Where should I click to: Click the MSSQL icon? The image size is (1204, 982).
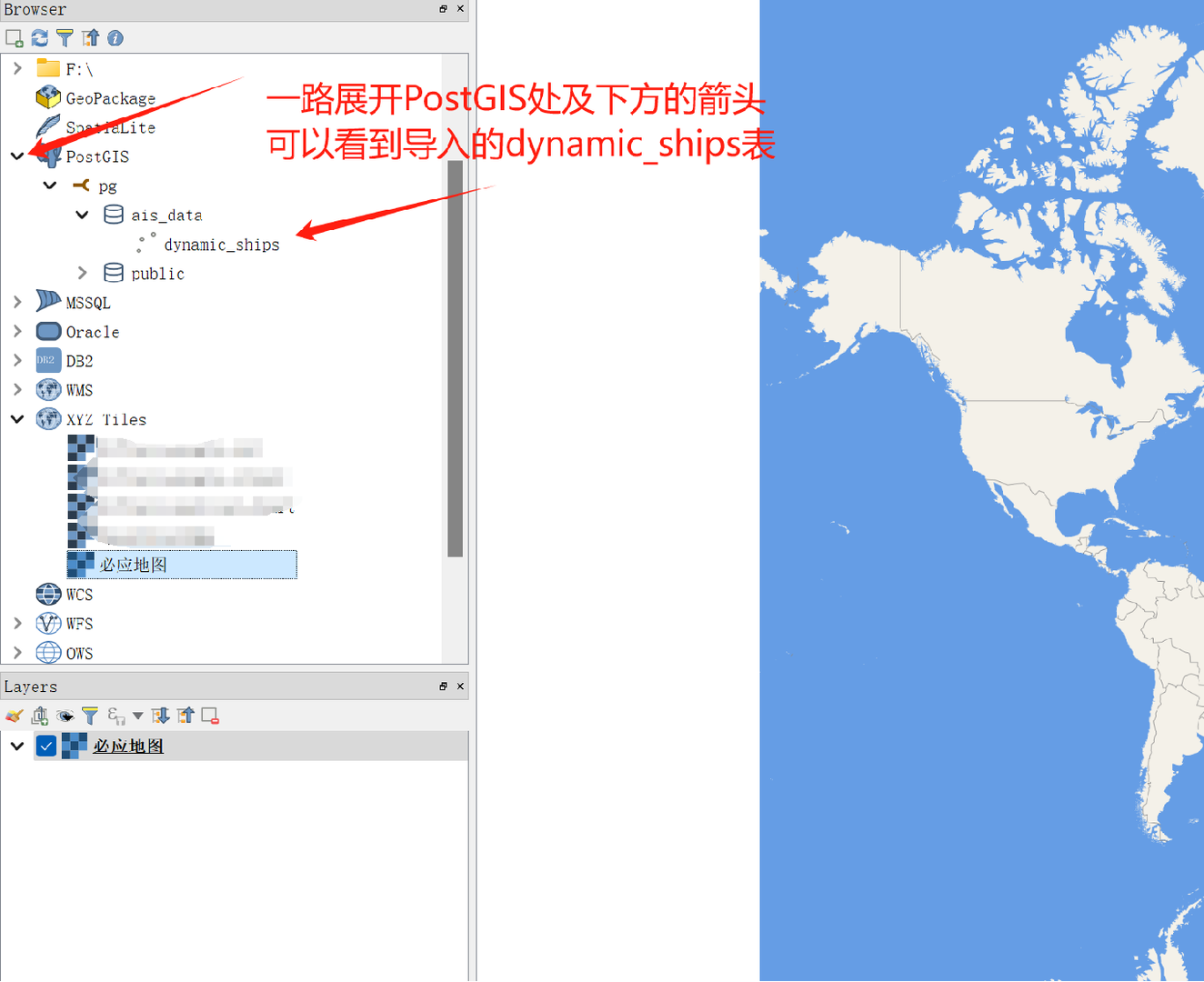point(48,301)
